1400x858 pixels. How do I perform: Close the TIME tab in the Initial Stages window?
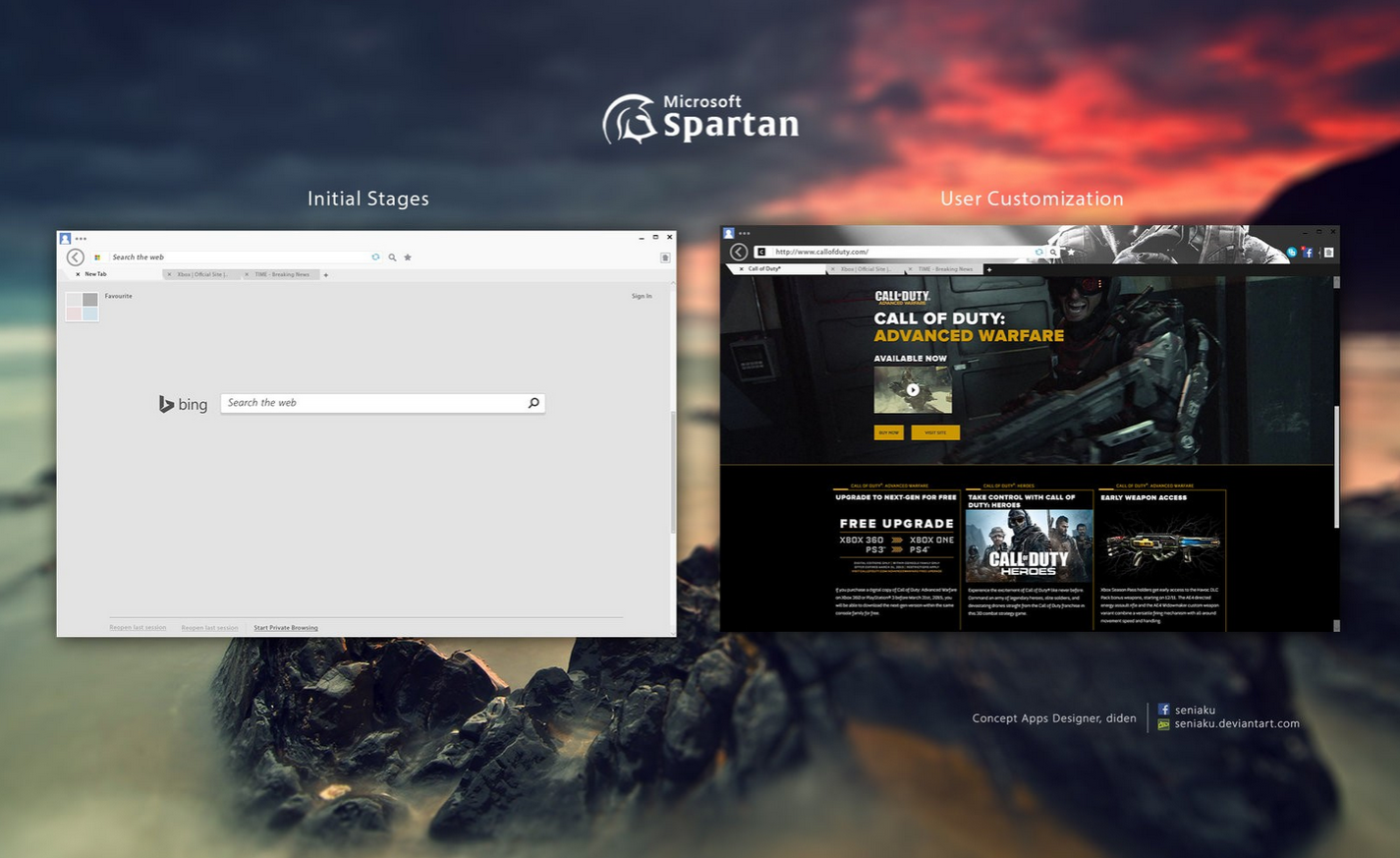tap(247, 274)
